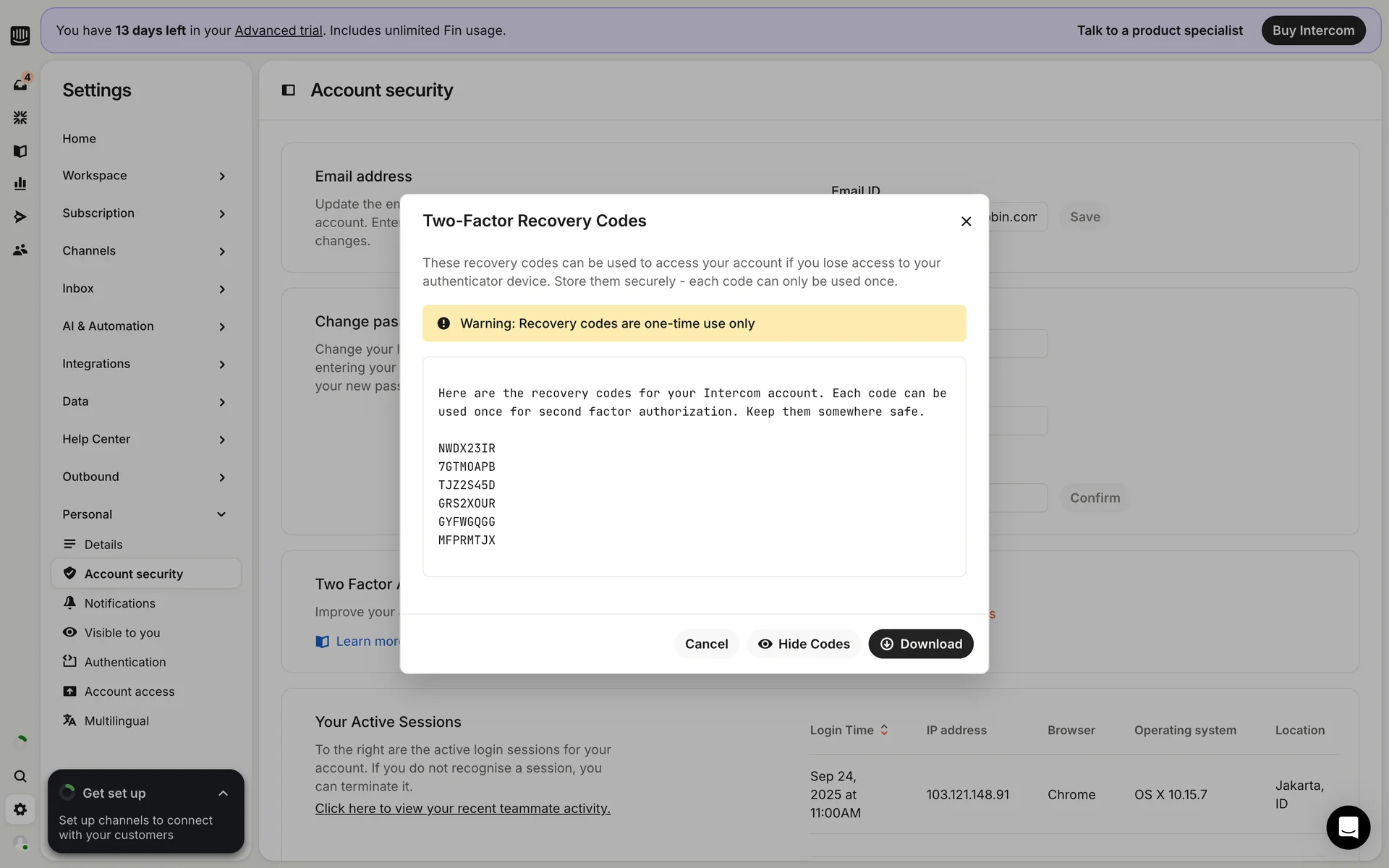Open Knowledge book icon in left rail
The image size is (1389, 868).
(20, 150)
